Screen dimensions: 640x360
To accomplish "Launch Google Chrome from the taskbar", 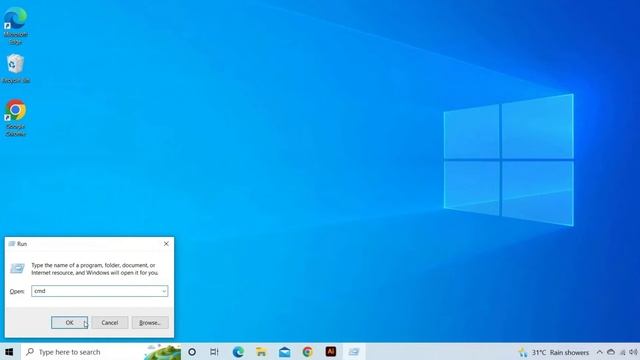I will (x=307, y=352).
